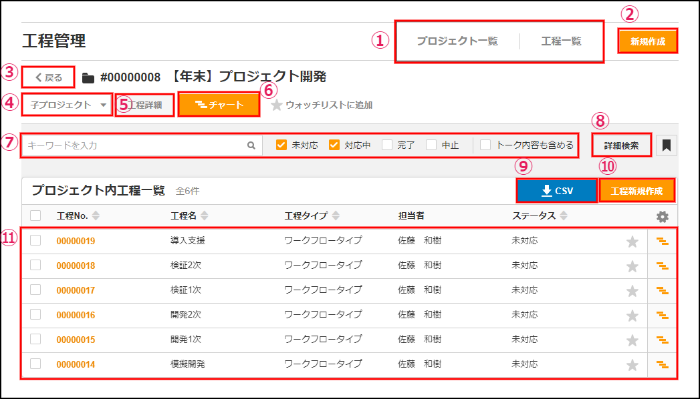The height and width of the screenshot is (399, 700).
Task: Click the 新規作成 button
Action: pyautogui.click(x=648, y=42)
